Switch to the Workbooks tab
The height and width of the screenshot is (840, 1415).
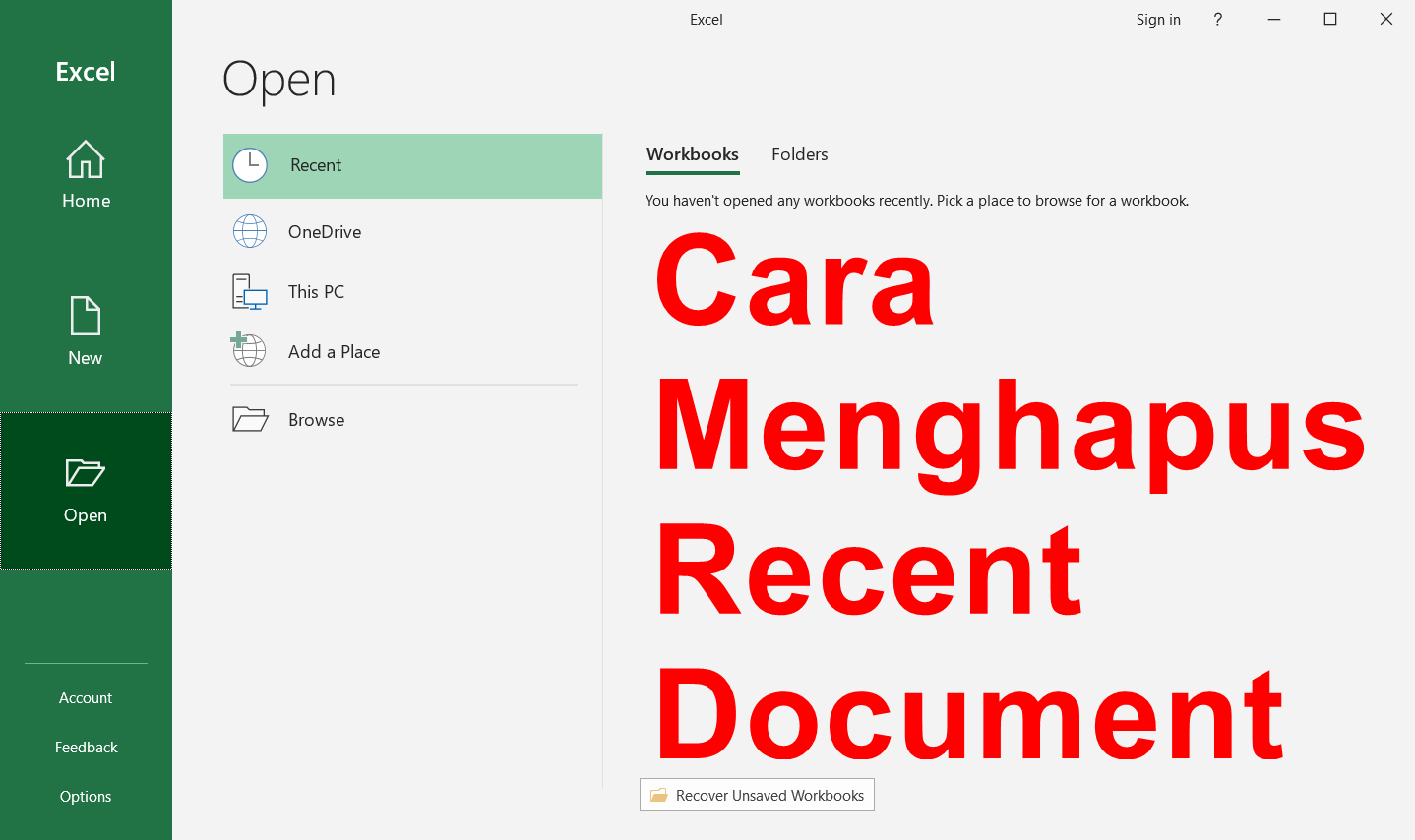692,154
